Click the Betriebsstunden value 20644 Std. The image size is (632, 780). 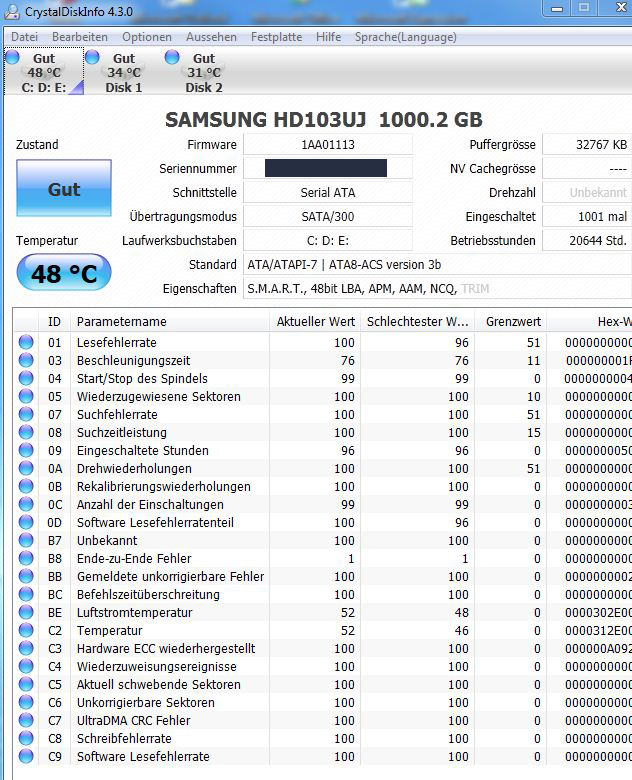[x=587, y=241]
